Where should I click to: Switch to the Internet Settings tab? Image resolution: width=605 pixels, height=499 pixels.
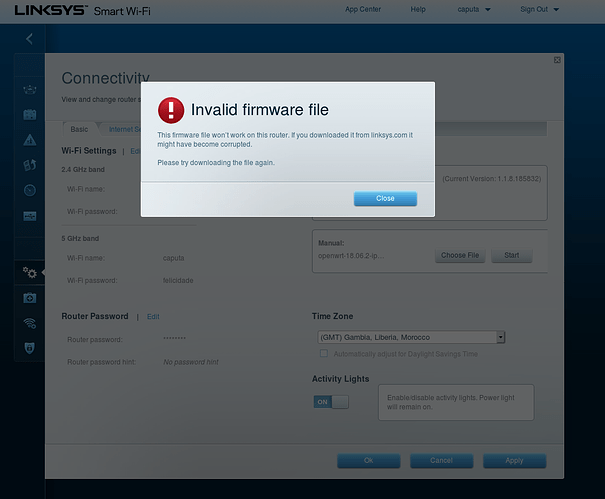click(x=124, y=129)
